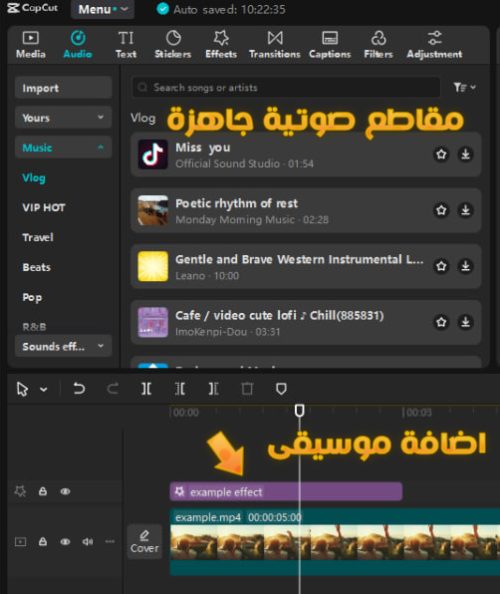
Task: Open the Effects tab
Action: (x=221, y=45)
